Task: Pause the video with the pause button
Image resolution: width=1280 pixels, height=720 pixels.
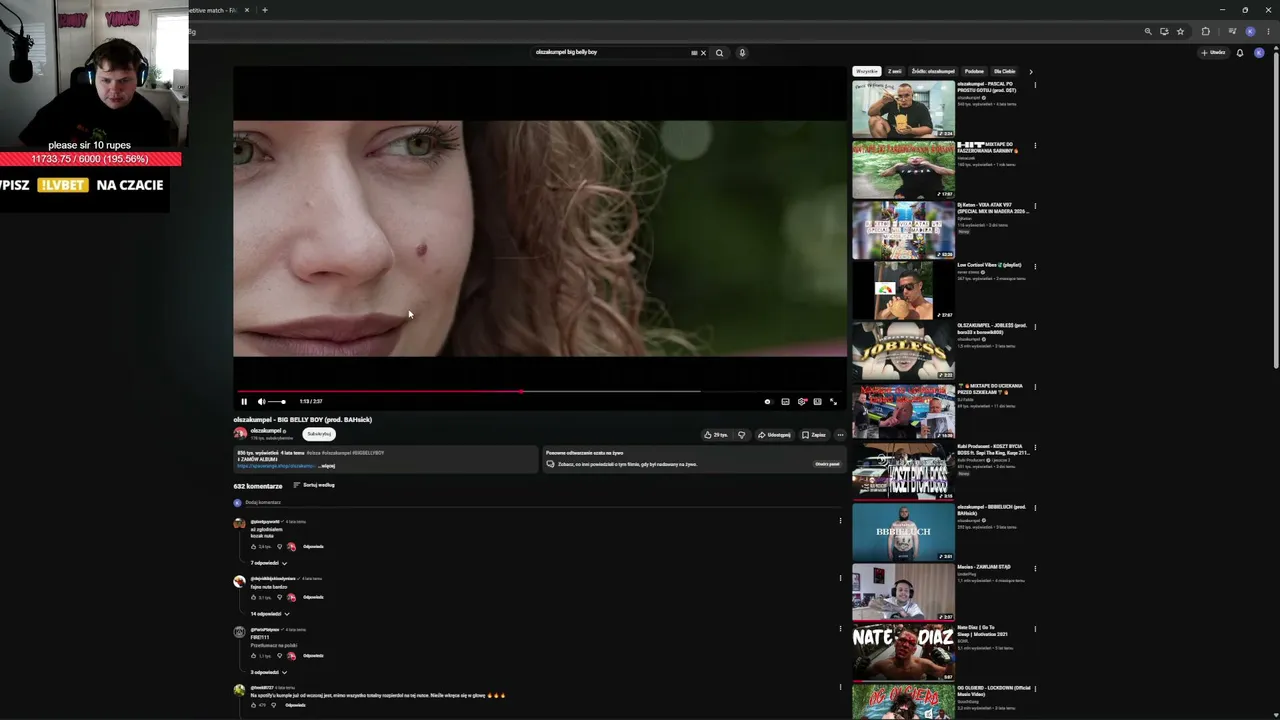Action: click(x=244, y=402)
